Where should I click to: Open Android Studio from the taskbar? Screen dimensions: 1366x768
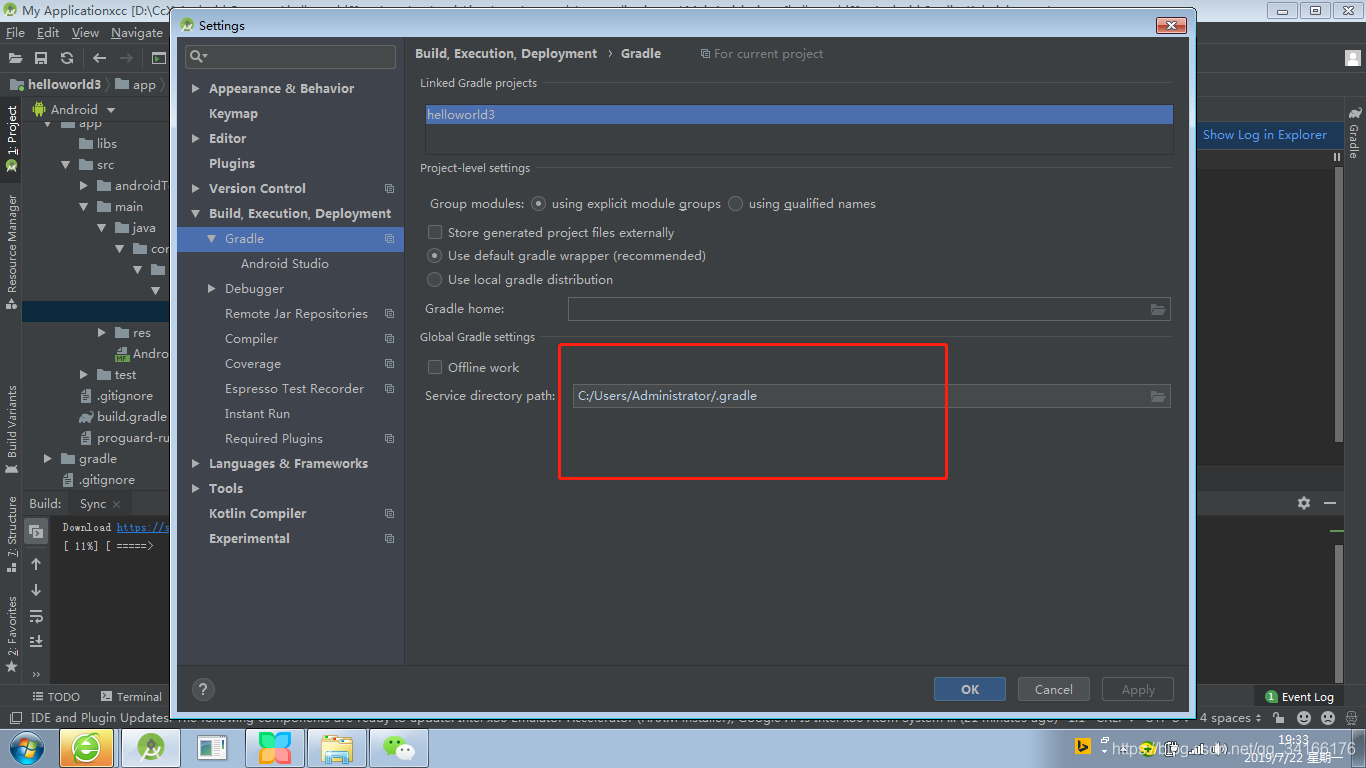[x=151, y=748]
